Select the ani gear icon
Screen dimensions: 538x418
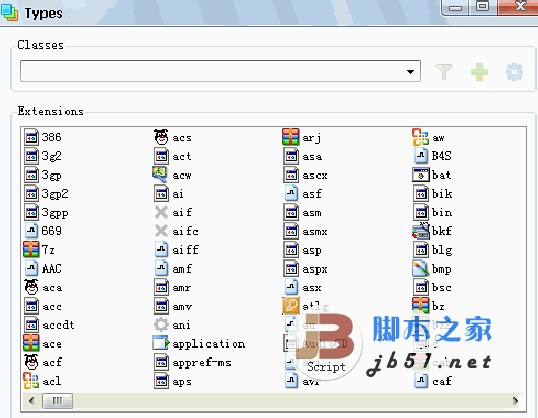(x=161, y=325)
